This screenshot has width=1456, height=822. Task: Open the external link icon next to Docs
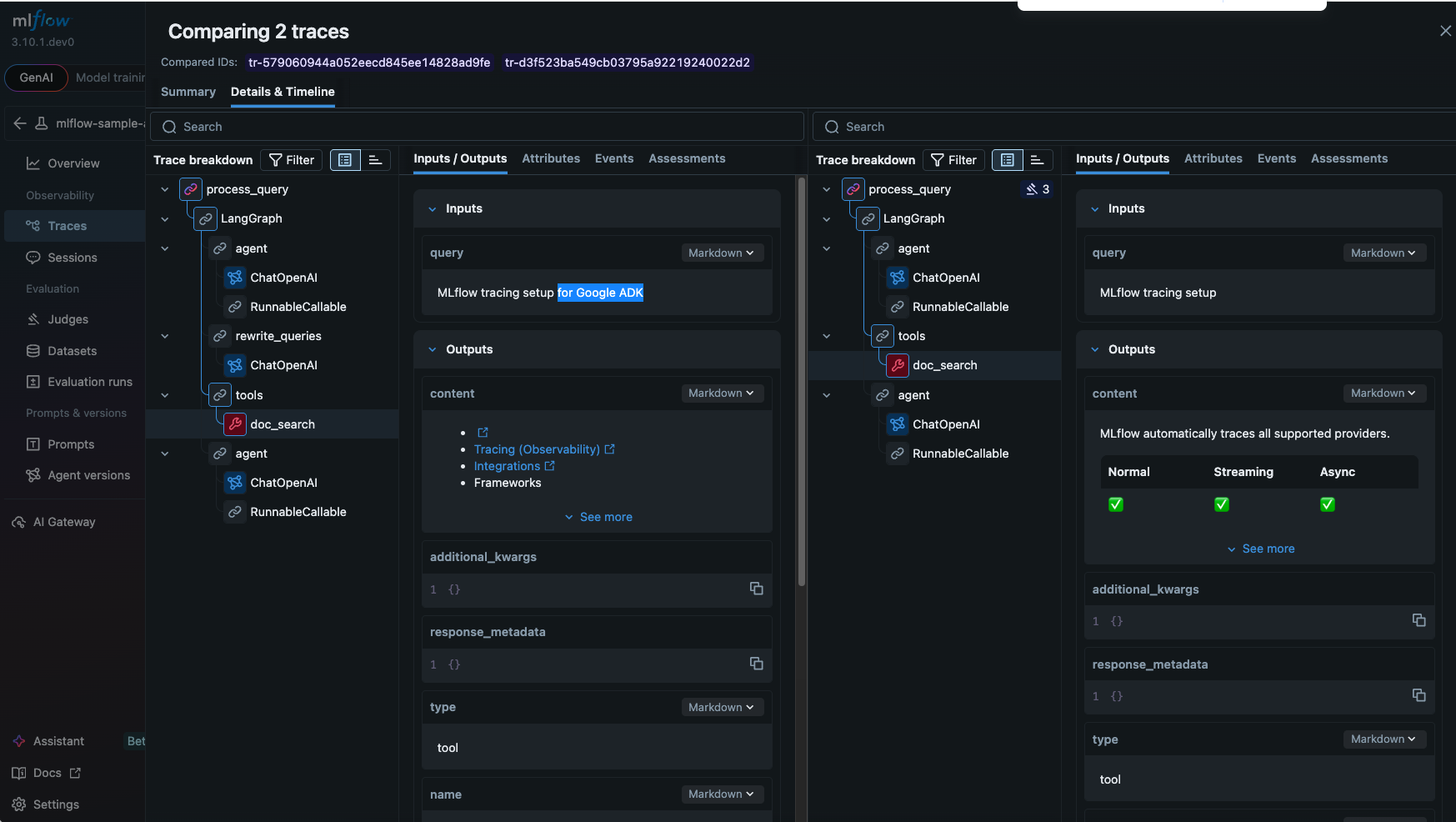coord(75,773)
